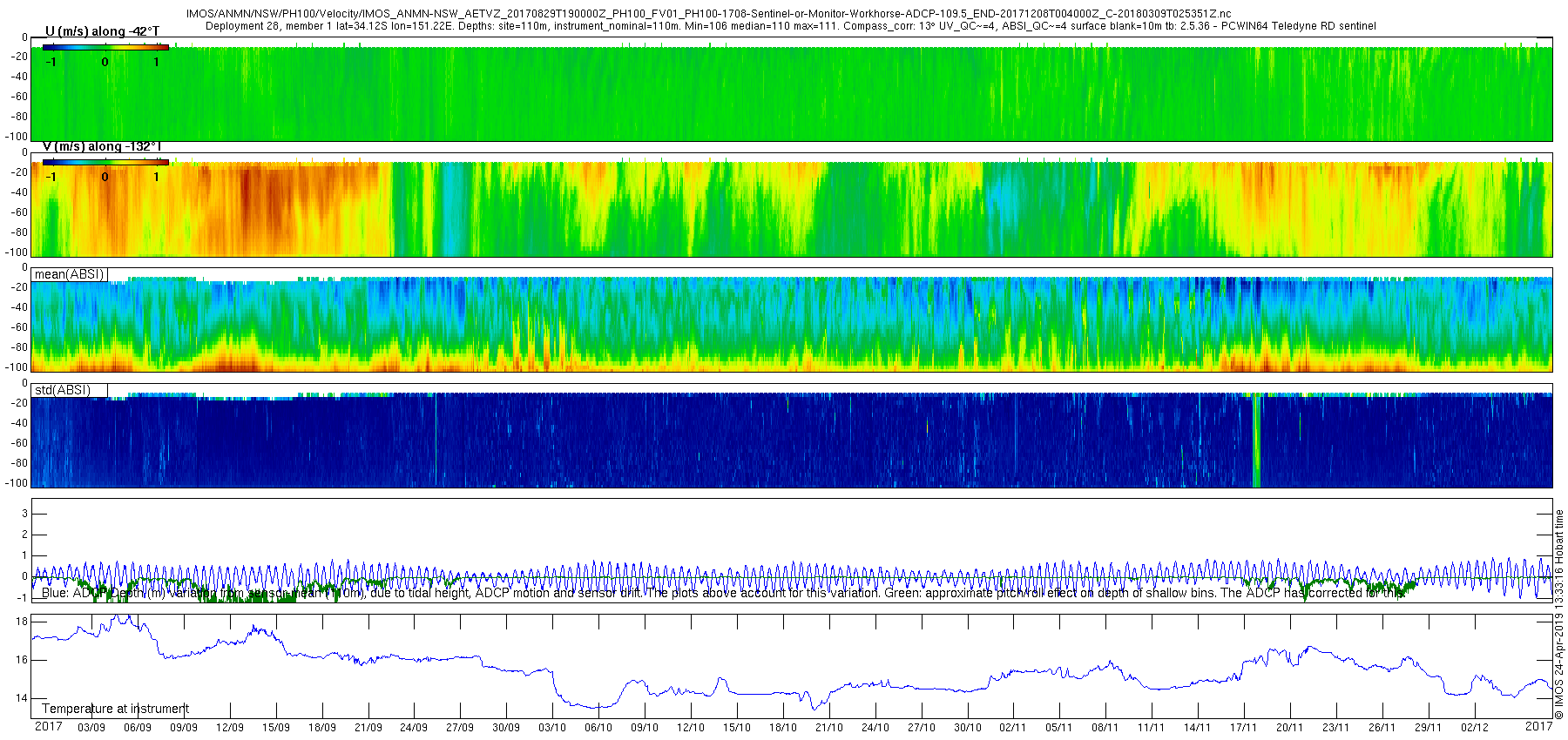Click the '27/10' date tick label
Image resolution: width=1568 pixels, height=740 pixels.
[922, 728]
